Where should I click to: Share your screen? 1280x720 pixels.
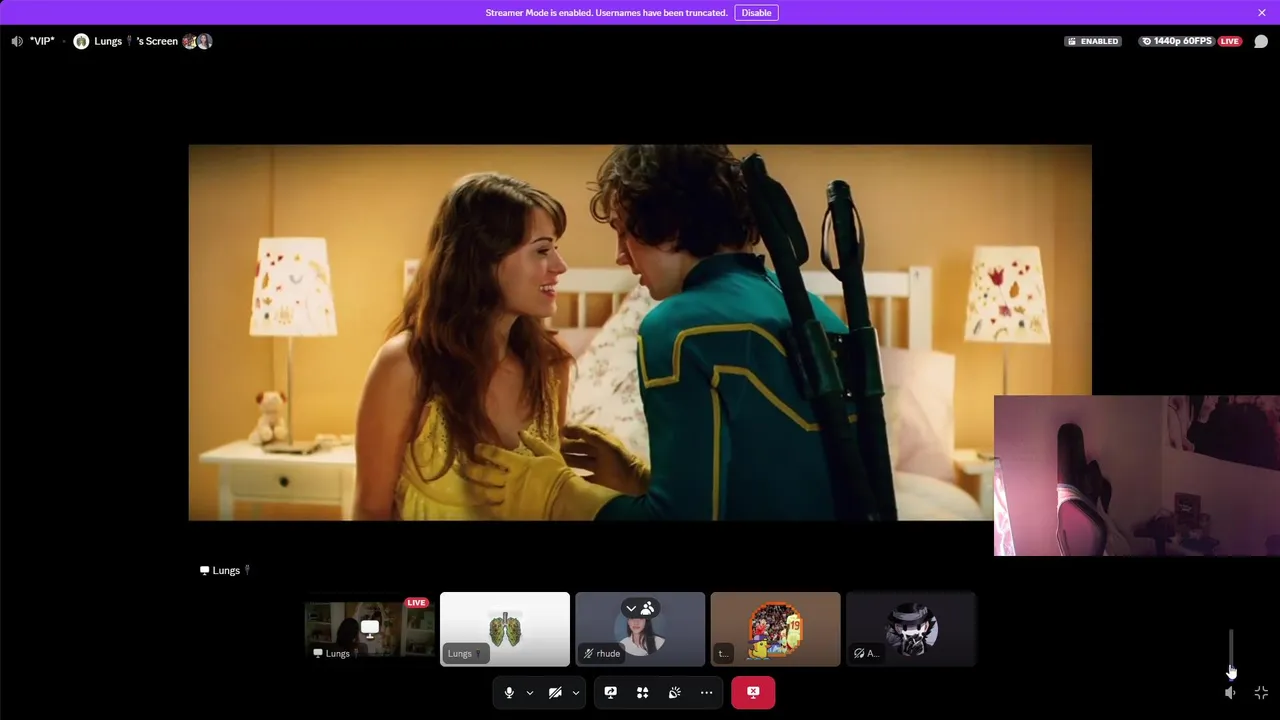[x=611, y=692]
